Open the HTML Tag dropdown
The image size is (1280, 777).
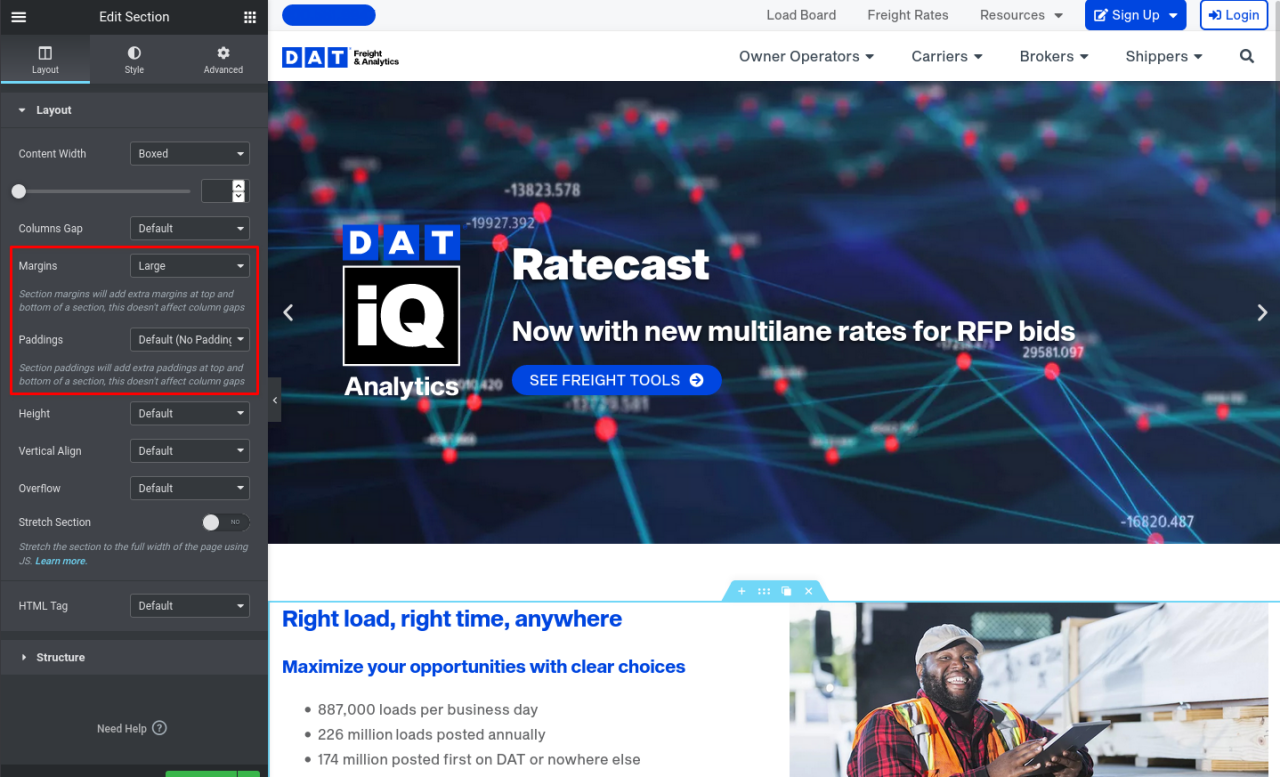click(x=189, y=606)
